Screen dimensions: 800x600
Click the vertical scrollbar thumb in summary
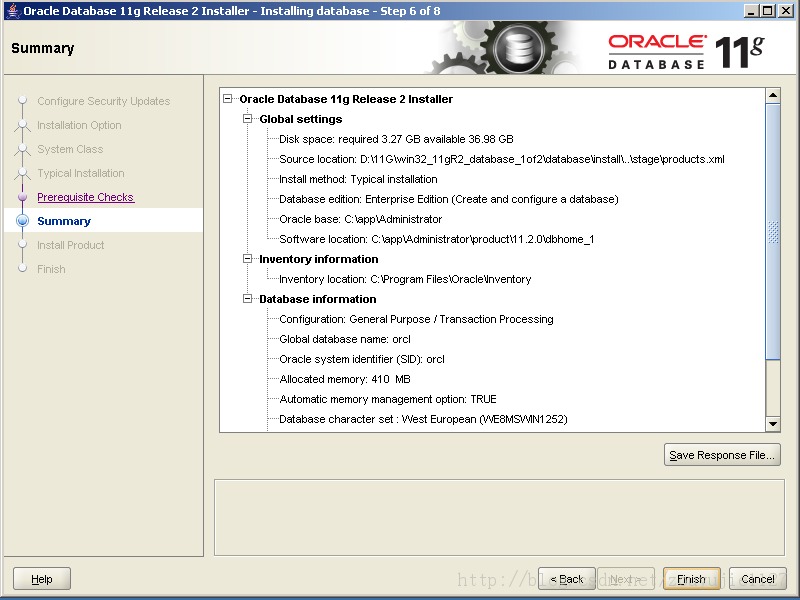tap(772, 232)
